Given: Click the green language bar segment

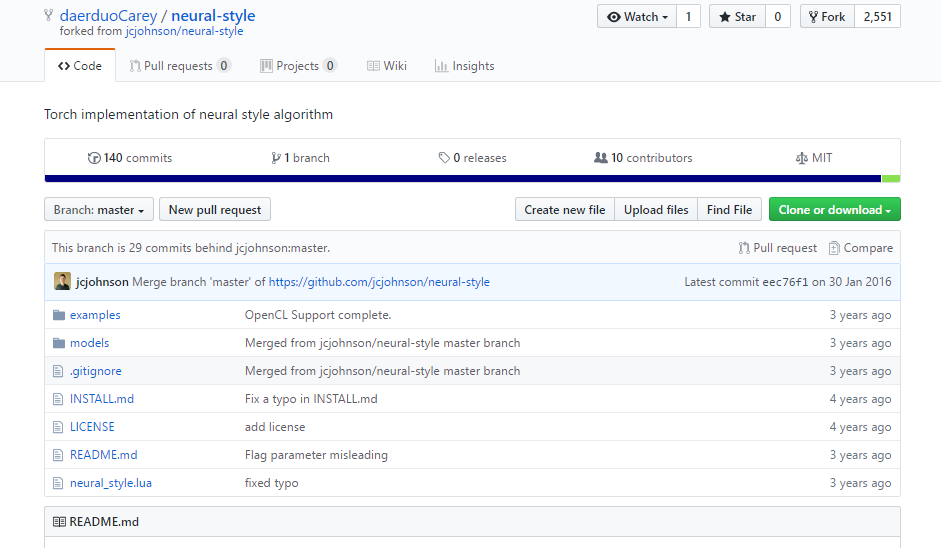Looking at the screenshot, I should click(891, 179).
